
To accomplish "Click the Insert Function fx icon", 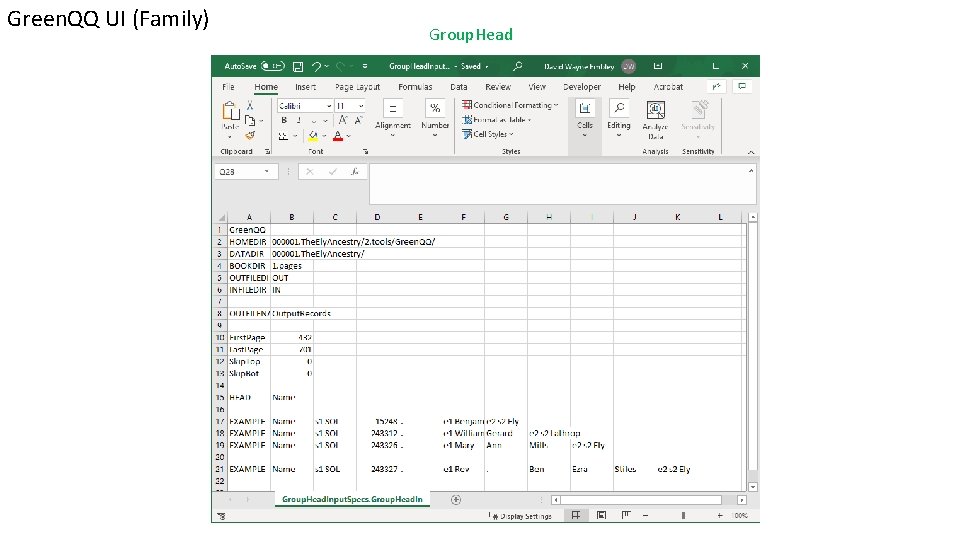I will click(354, 172).
